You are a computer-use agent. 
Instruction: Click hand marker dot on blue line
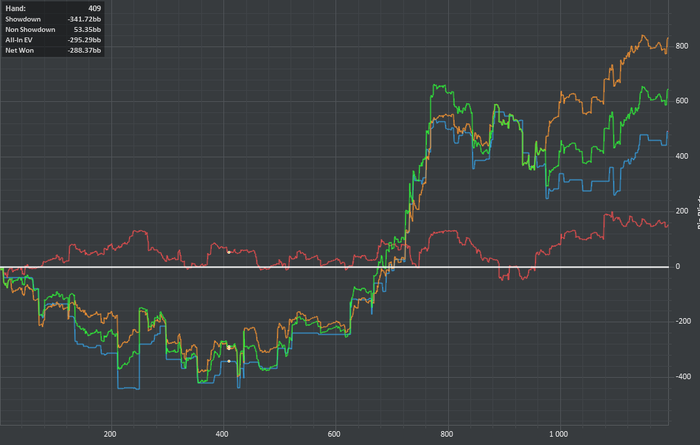click(x=229, y=361)
